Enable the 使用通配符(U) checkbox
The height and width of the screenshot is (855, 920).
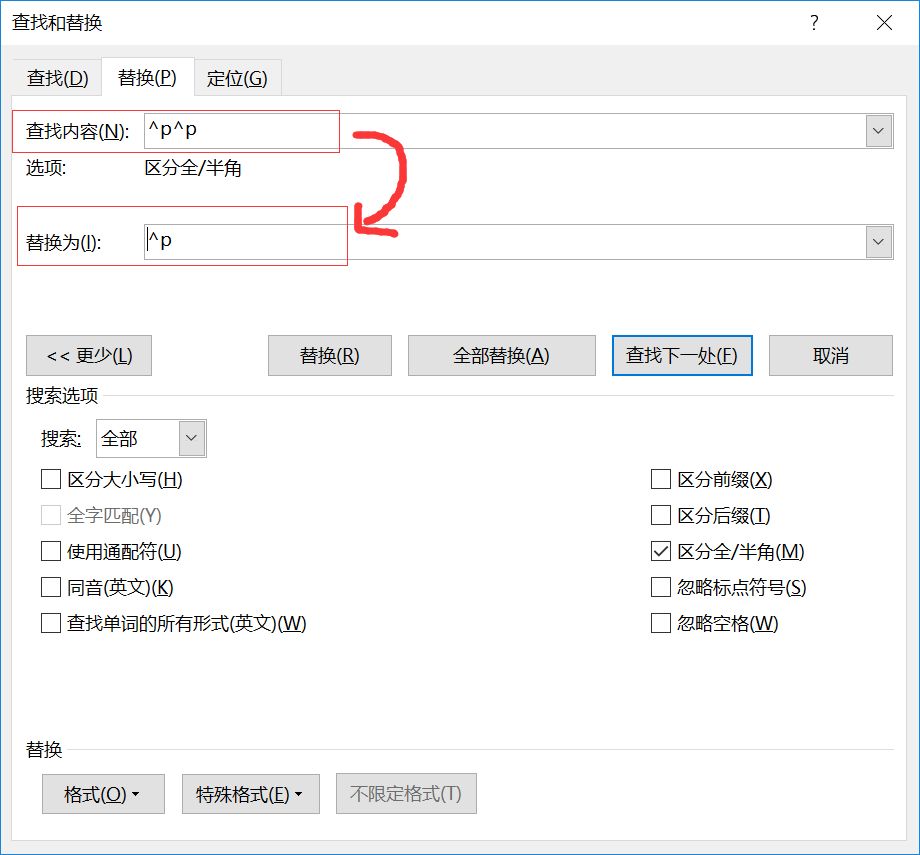pos(51,552)
